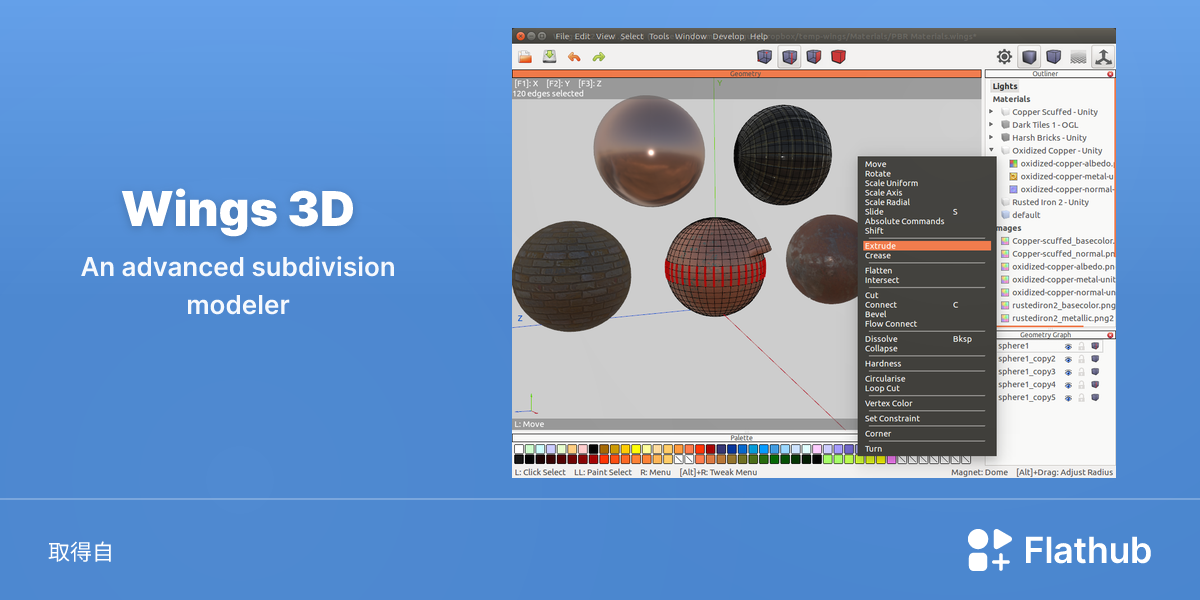1200x600 pixels.
Task: Choose Extrude in the context menu
Action: (x=927, y=246)
